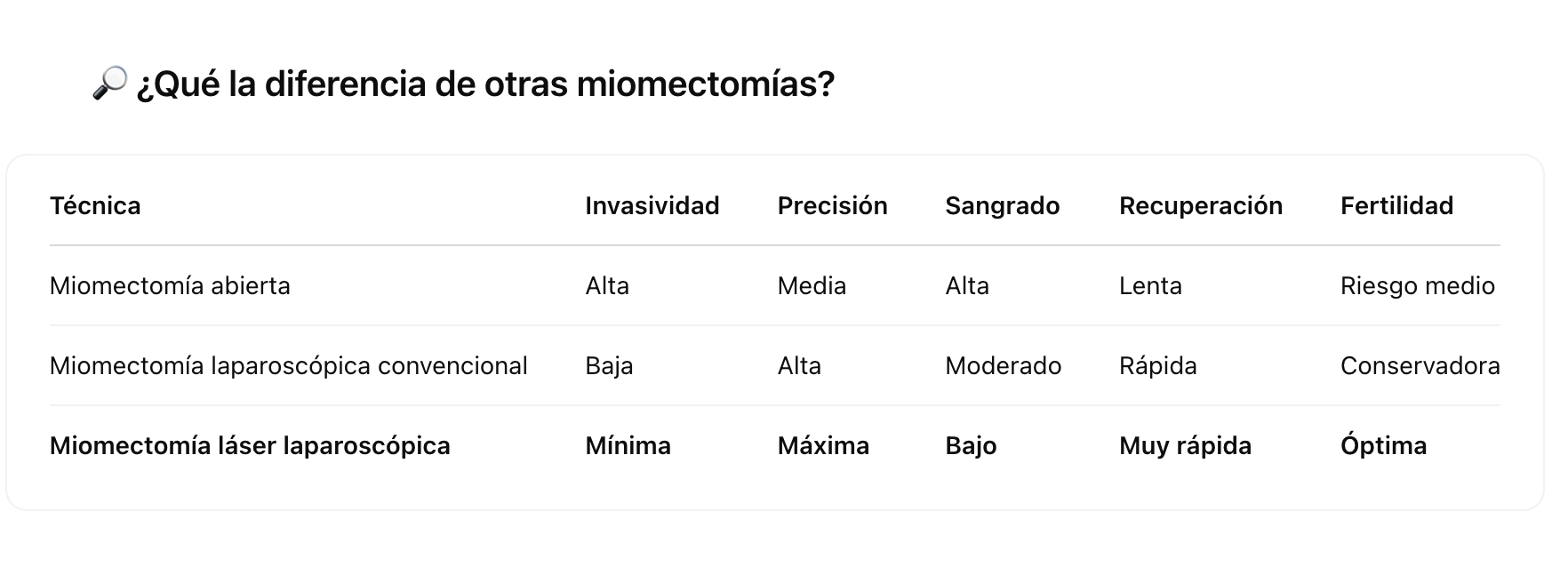Screen dimensions: 1568x567
Task: Click 'Miomectomía láser laparoscópica' bold row label
Action: [250, 446]
